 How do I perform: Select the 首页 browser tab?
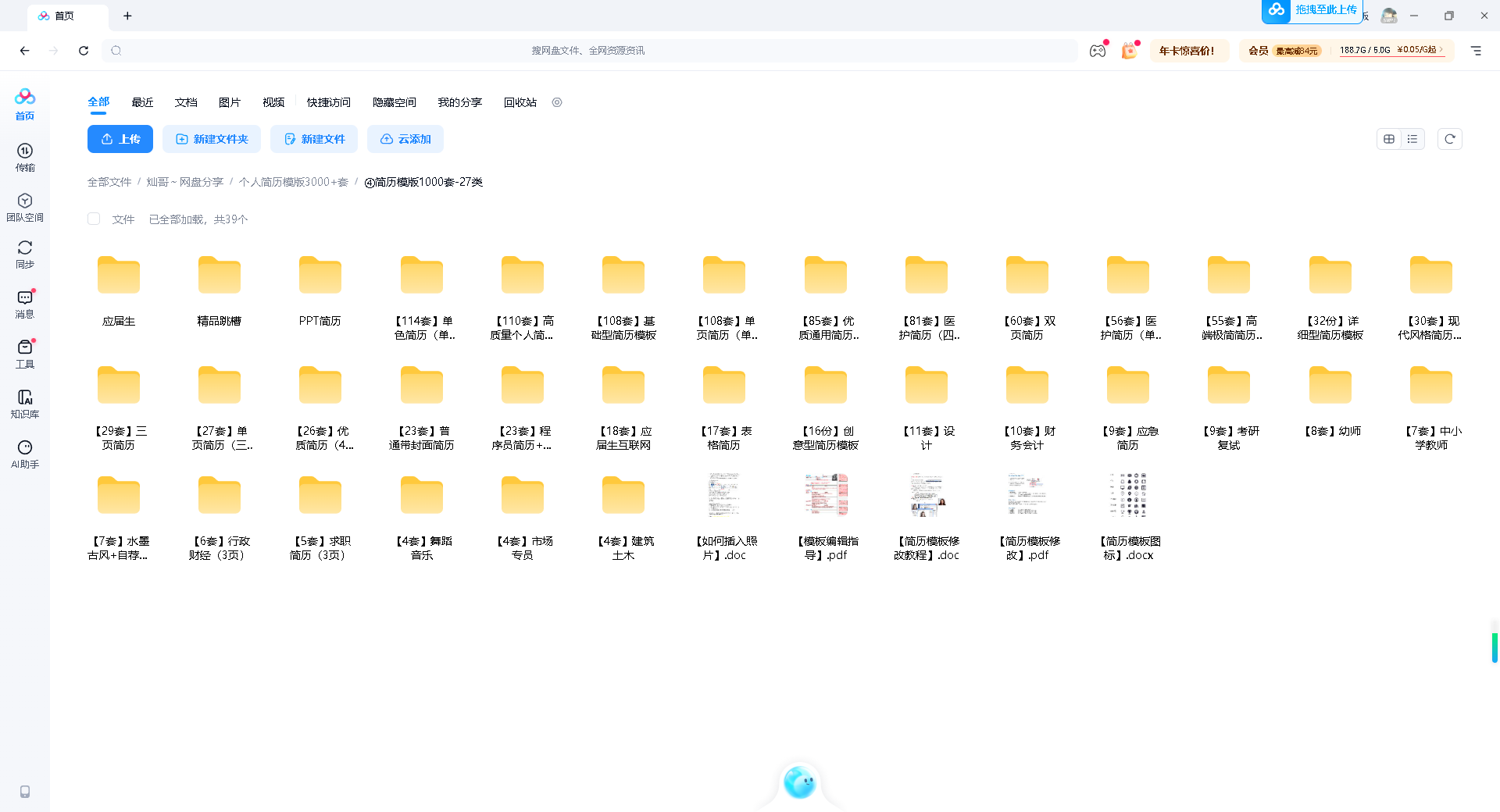point(67,16)
